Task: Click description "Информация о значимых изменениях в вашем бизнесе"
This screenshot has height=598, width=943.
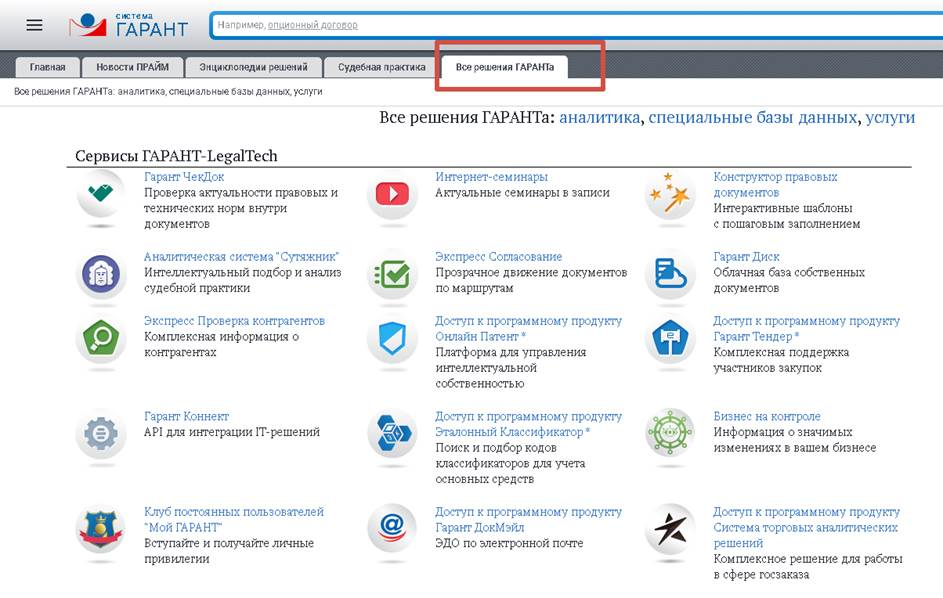Action: (794, 440)
